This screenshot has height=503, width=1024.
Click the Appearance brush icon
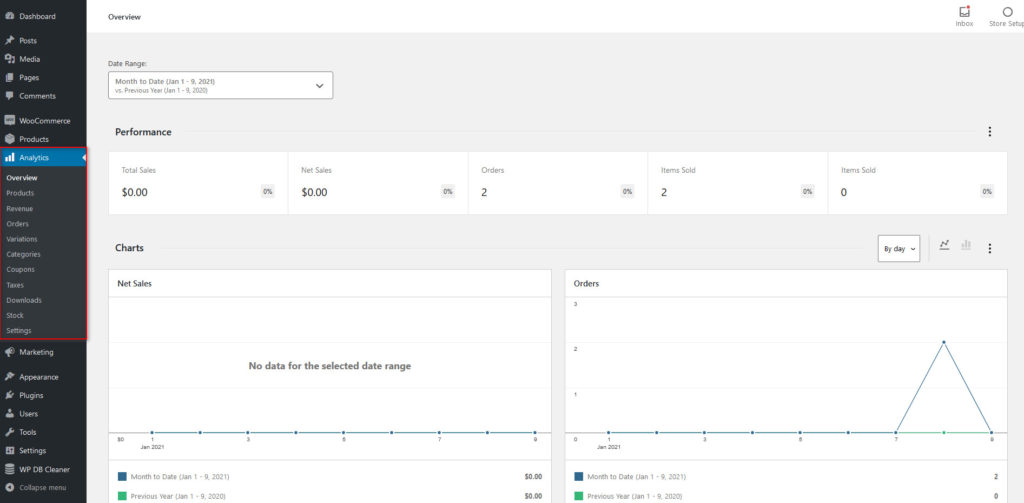click(10, 377)
